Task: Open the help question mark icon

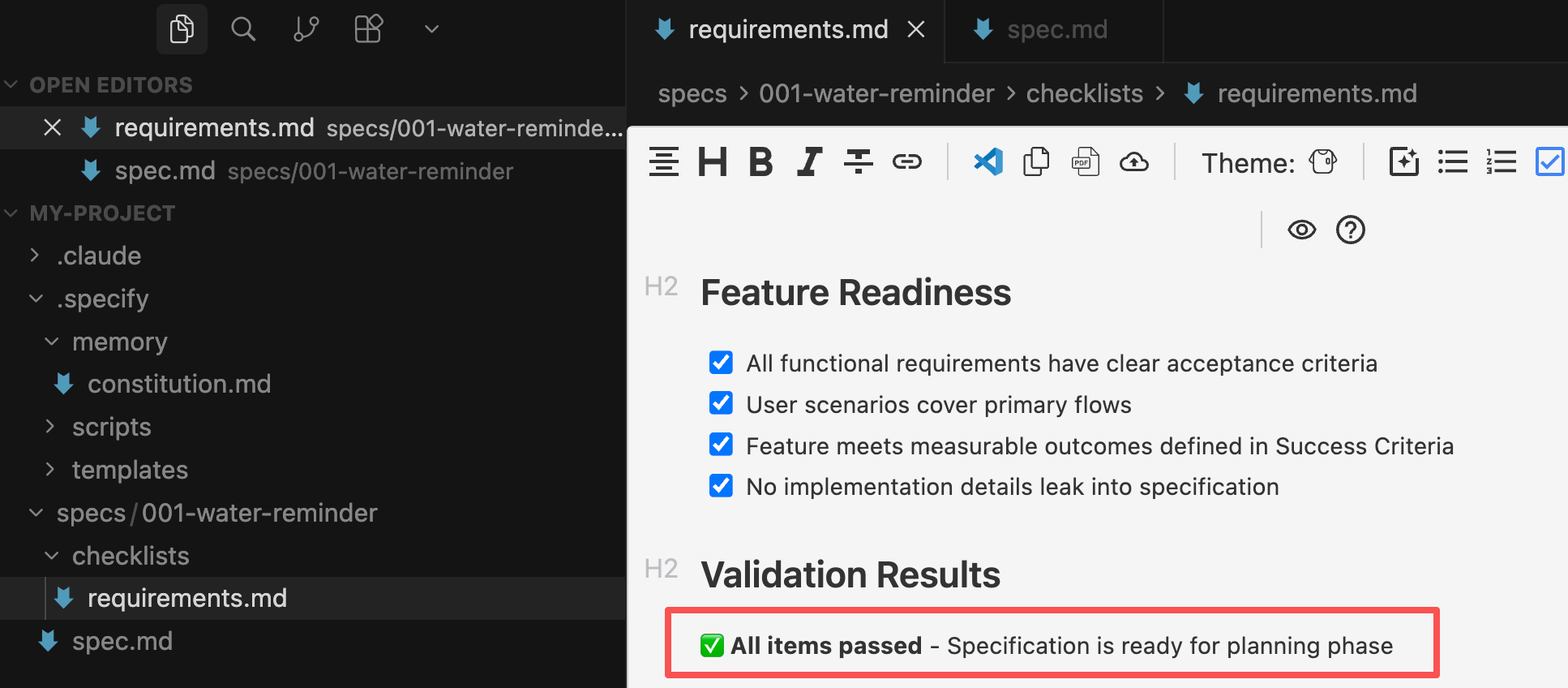Action: (x=1350, y=230)
